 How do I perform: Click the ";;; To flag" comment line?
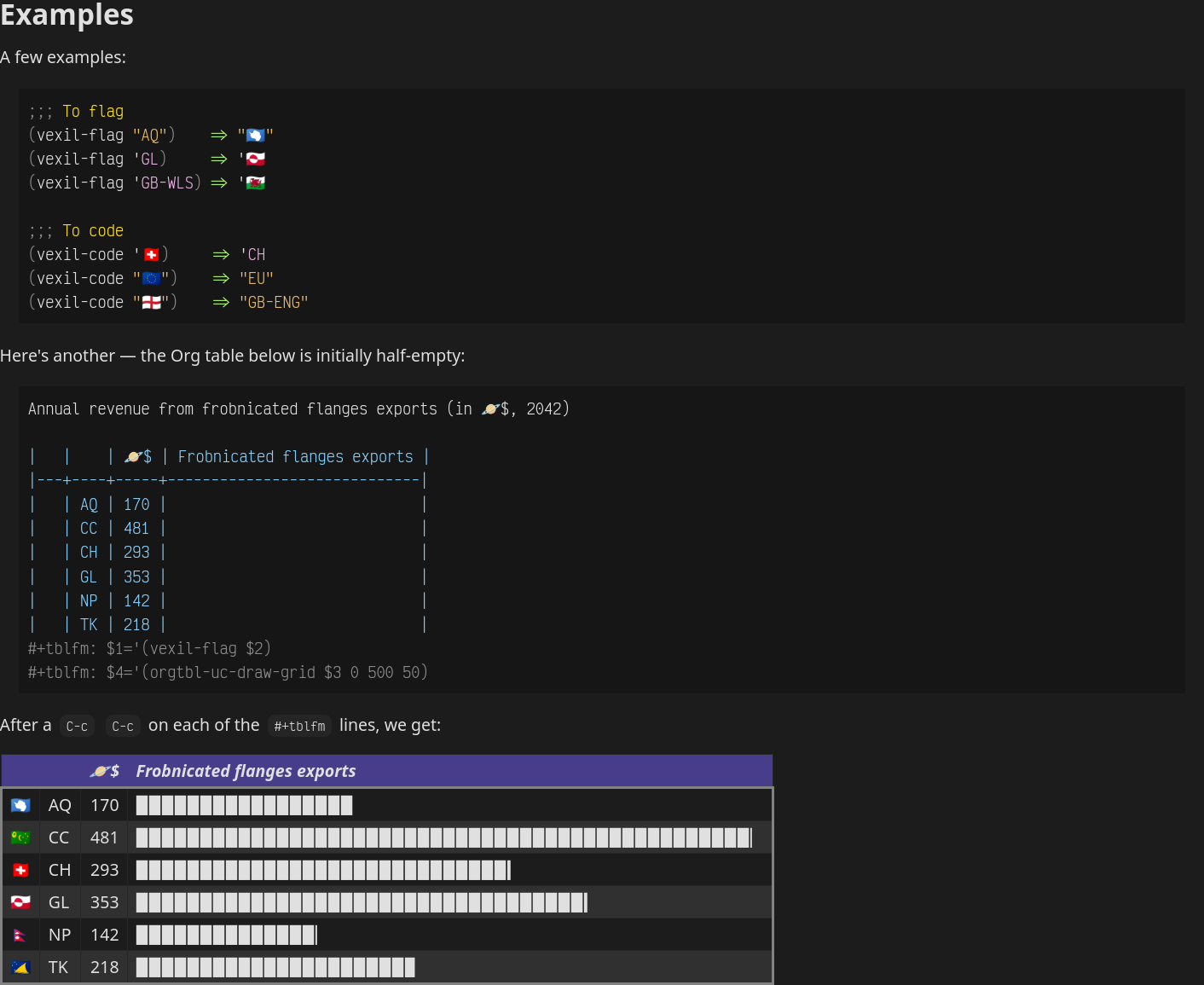[x=76, y=111]
